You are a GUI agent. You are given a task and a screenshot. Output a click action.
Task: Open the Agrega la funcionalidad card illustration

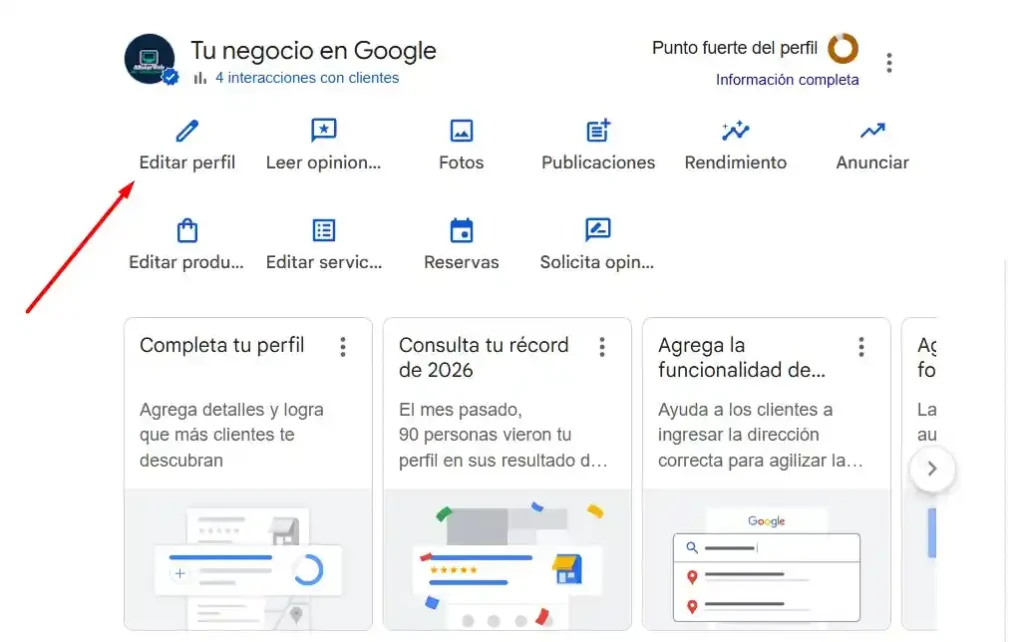[767, 560]
